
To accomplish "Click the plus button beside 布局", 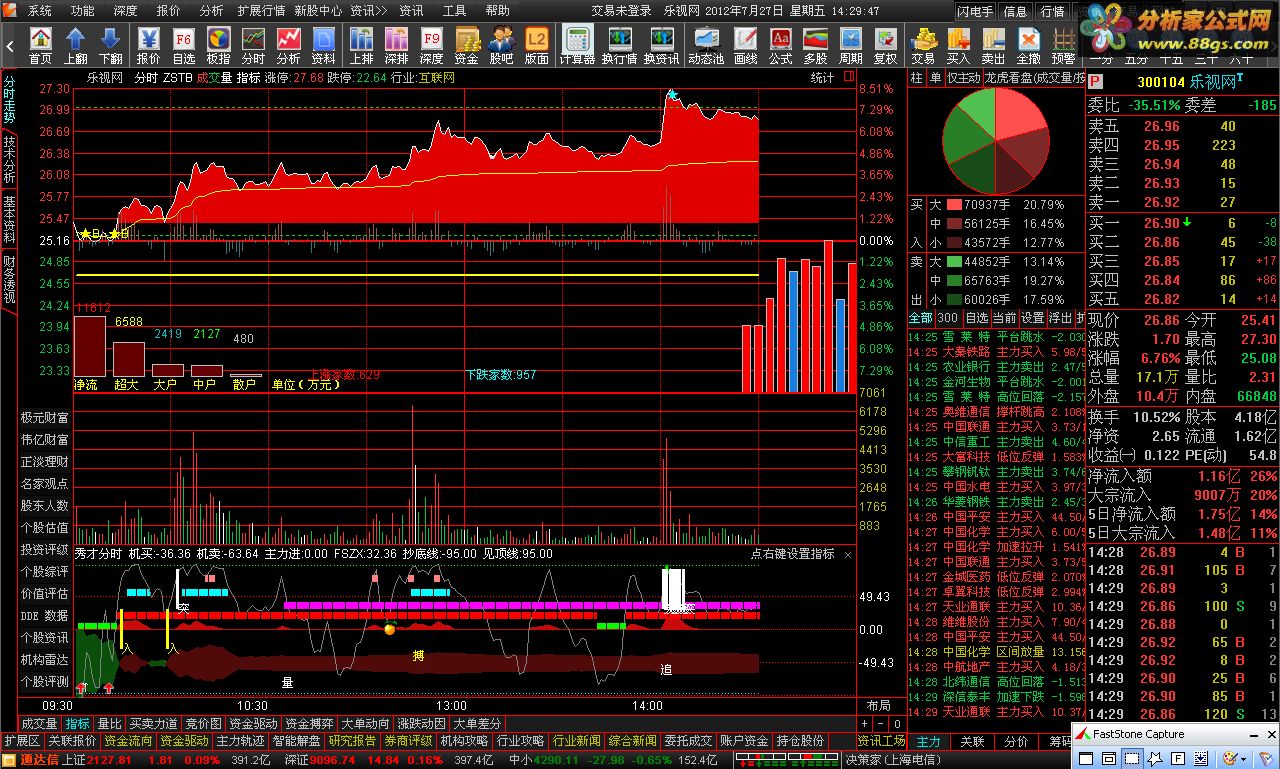I will 864,723.
